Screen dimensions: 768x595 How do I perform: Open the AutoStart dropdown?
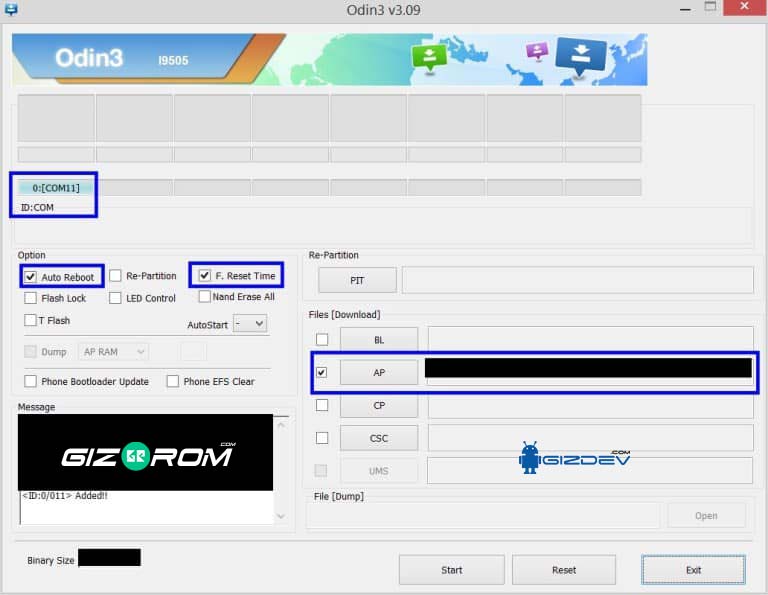coord(250,324)
